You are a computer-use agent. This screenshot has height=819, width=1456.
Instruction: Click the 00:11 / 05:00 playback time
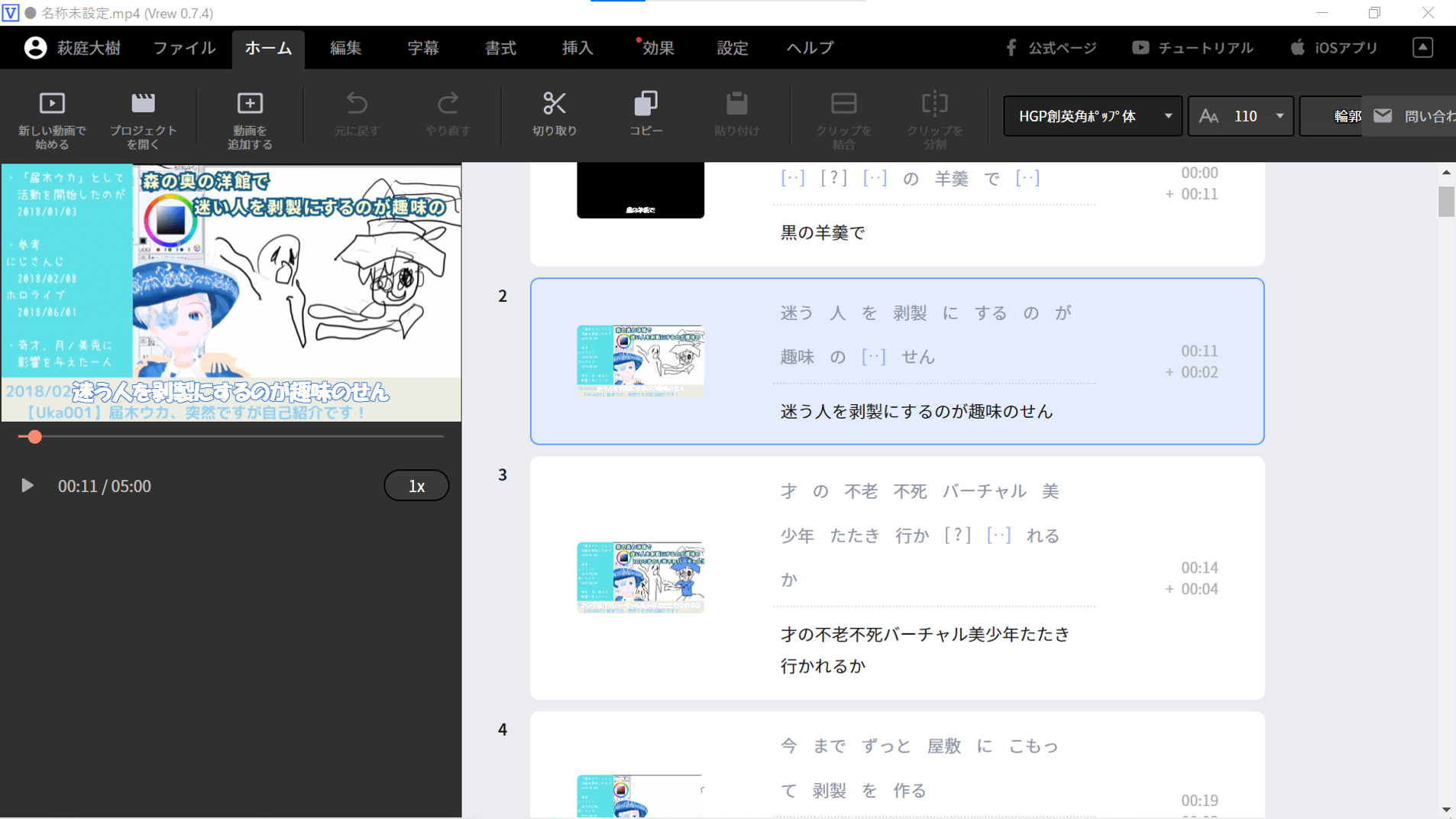coord(105,487)
